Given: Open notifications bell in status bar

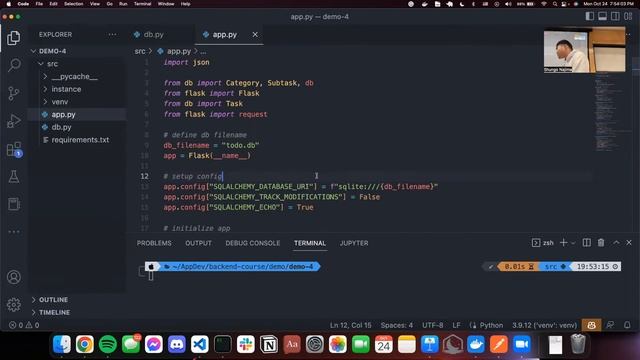Looking at the screenshot, I should pyautogui.click(x=627, y=325).
